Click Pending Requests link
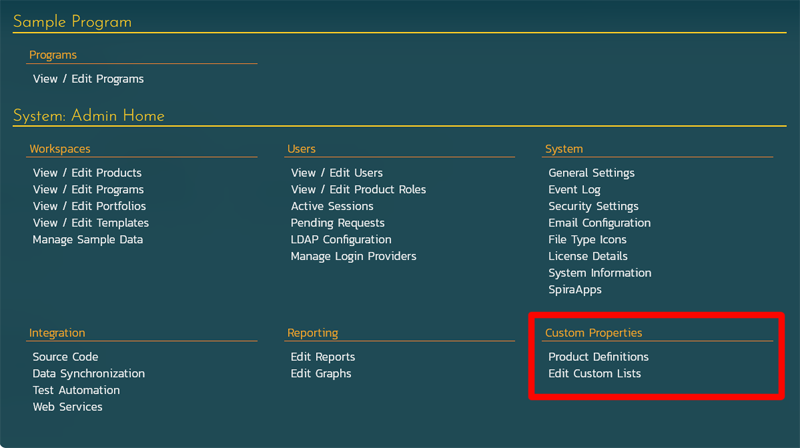Screen dimensions: 800x448 point(337,223)
